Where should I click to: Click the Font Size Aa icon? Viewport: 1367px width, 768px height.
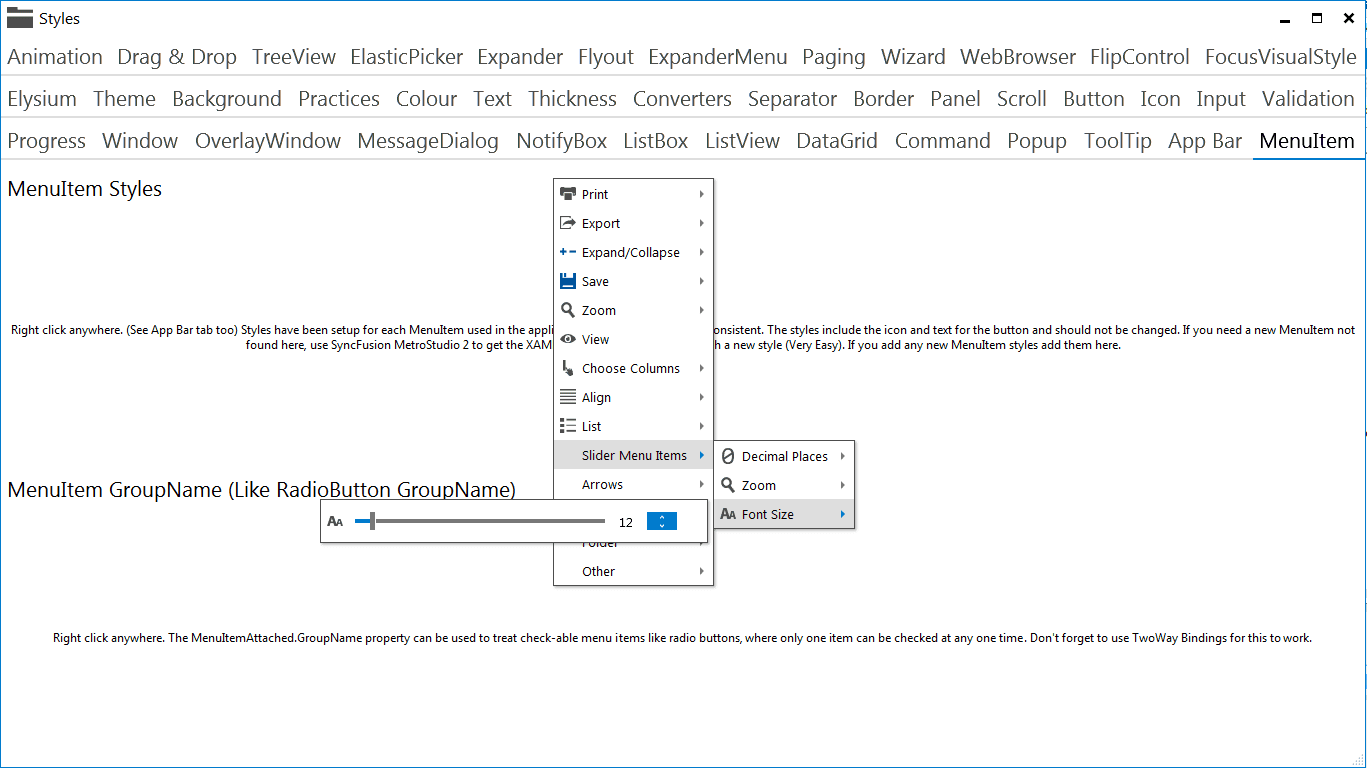coord(730,514)
